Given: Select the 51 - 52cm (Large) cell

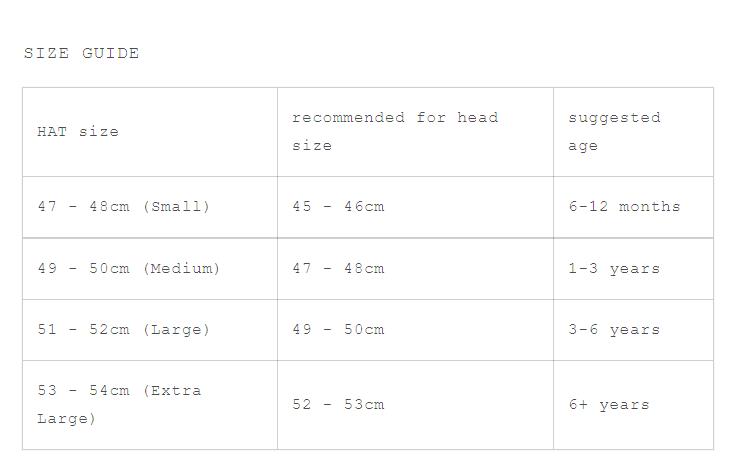Looking at the screenshot, I should 150,330.
